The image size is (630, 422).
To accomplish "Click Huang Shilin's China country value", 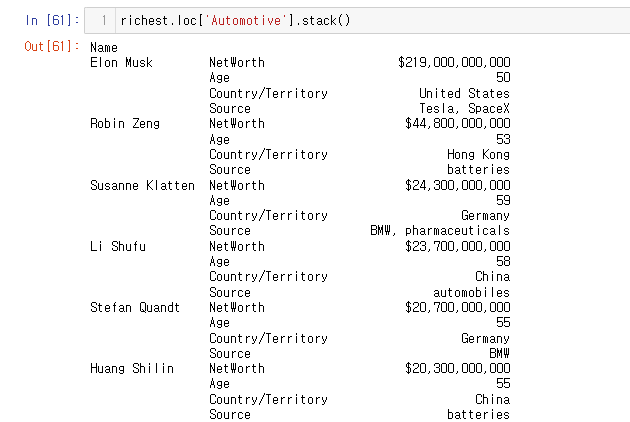I will coord(493,399).
